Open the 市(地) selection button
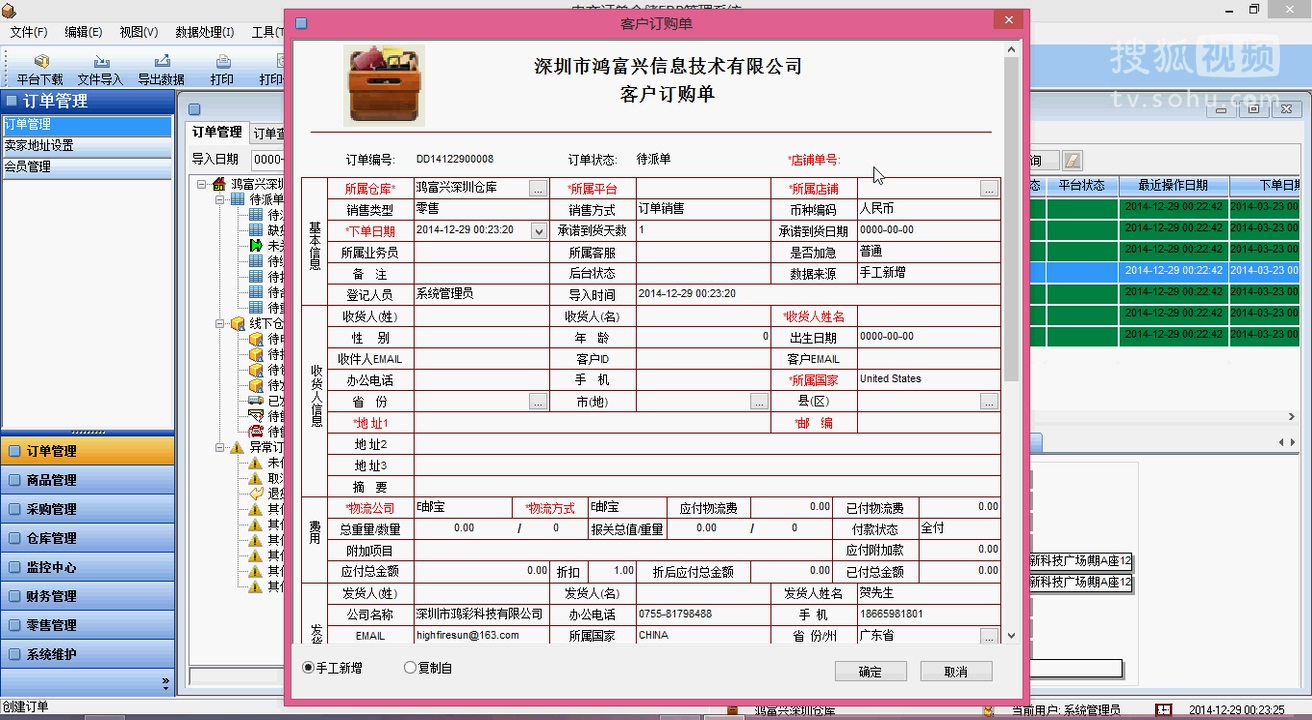Image resolution: width=1312 pixels, height=720 pixels. [x=760, y=401]
